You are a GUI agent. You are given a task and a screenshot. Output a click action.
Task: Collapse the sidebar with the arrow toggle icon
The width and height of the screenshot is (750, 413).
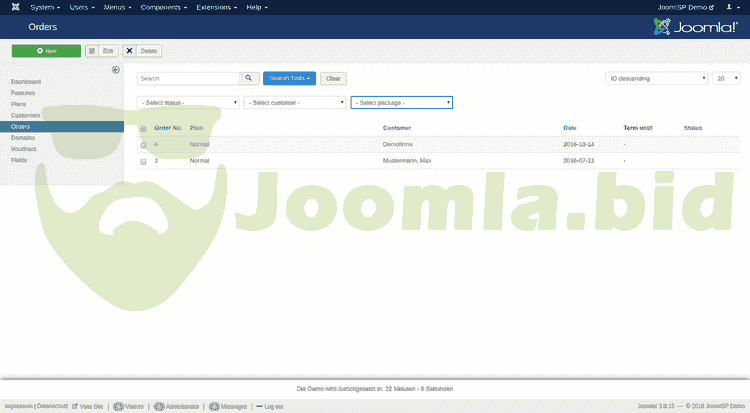click(x=116, y=70)
